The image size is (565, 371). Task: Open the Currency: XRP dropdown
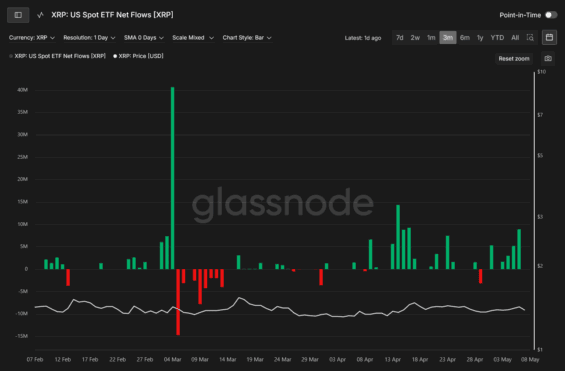pyautogui.click(x=32, y=38)
